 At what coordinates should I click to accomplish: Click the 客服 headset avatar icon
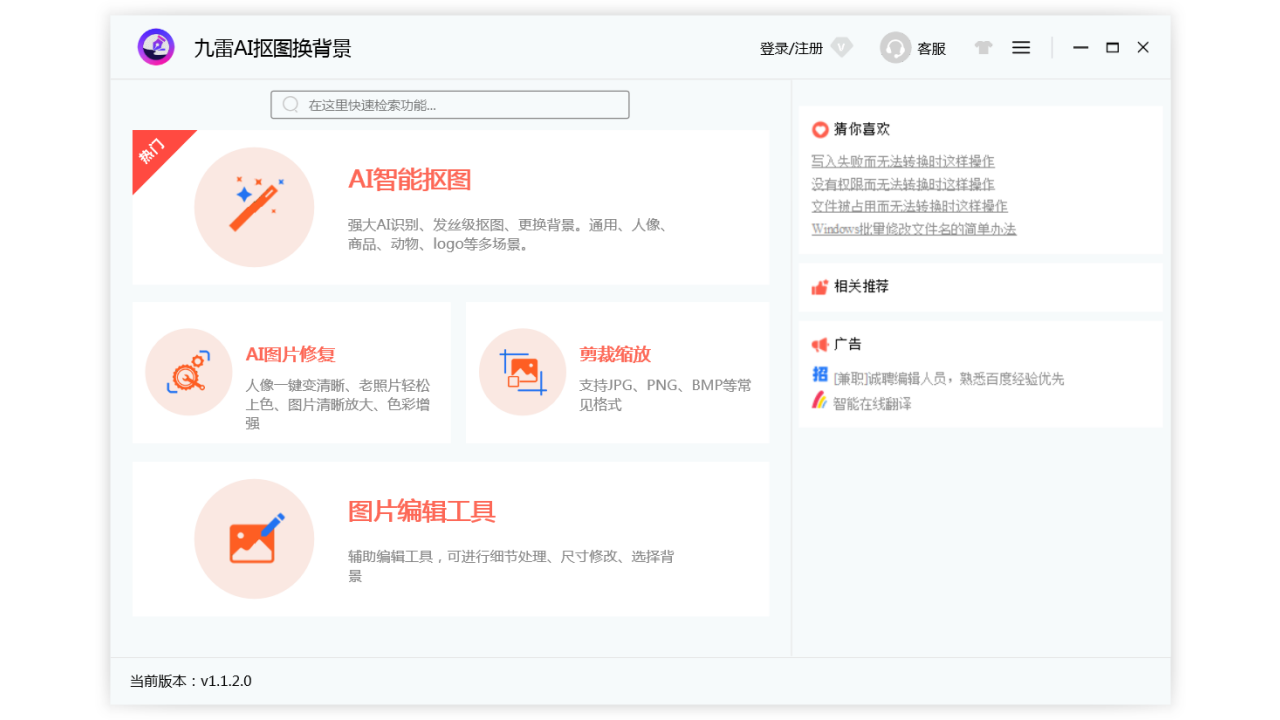895,47
